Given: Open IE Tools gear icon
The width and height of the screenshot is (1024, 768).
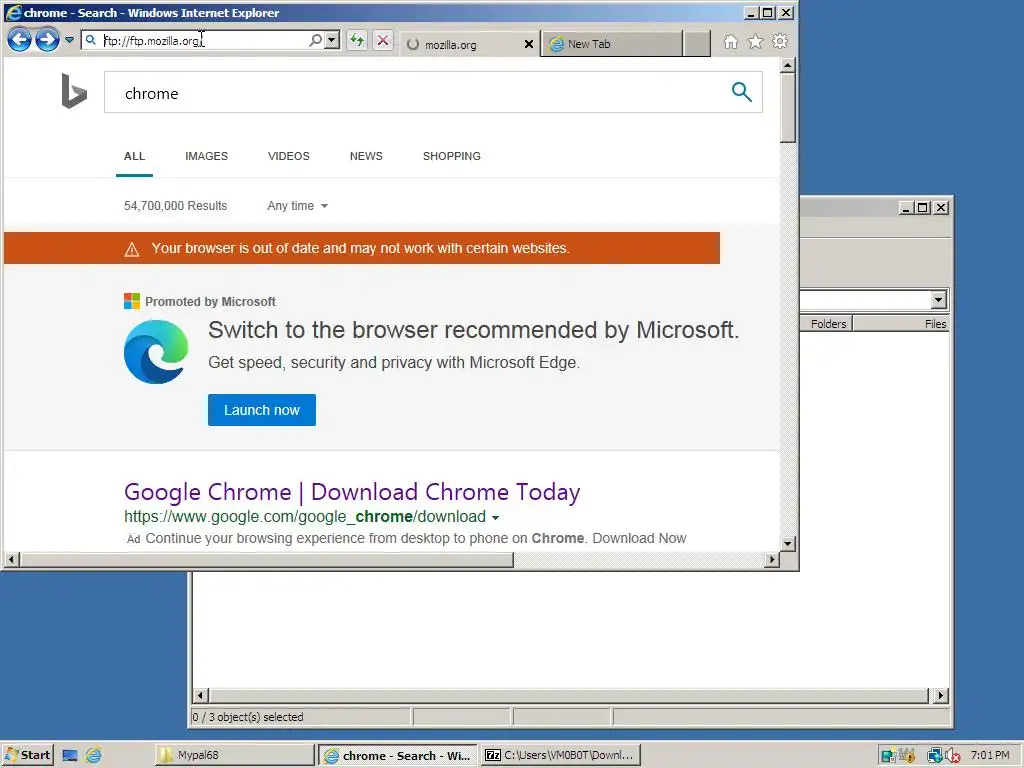Looking at the screenshot, I should [780, 42].
